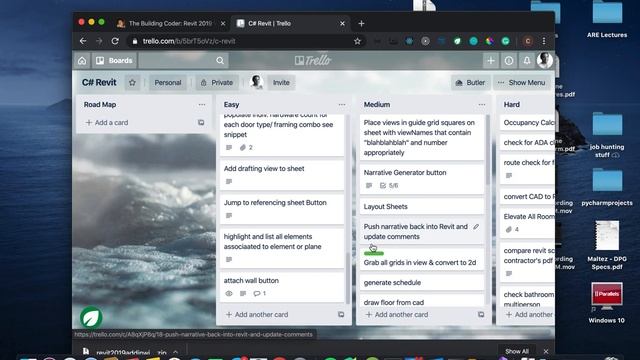Click template icon in Road Map list
The height and width of the screenshot is (360, 640).
pos(201,122)
